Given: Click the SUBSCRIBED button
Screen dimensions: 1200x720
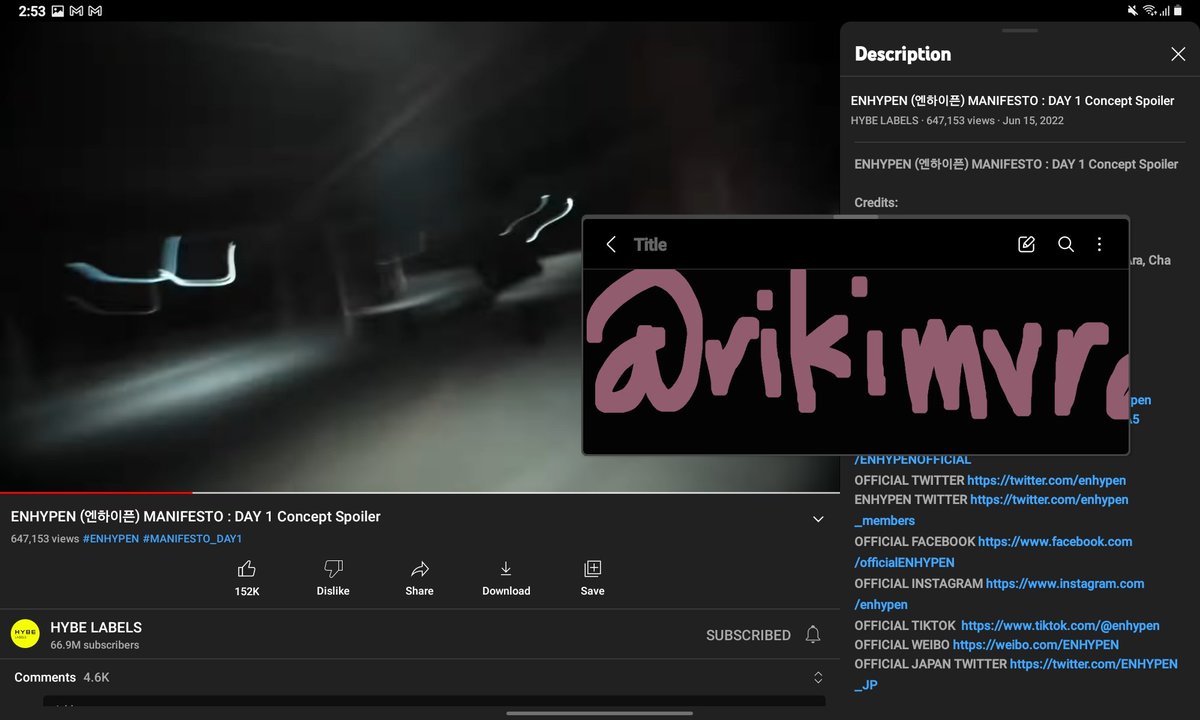Looking at the screenshot, I should tap(748, 635).
